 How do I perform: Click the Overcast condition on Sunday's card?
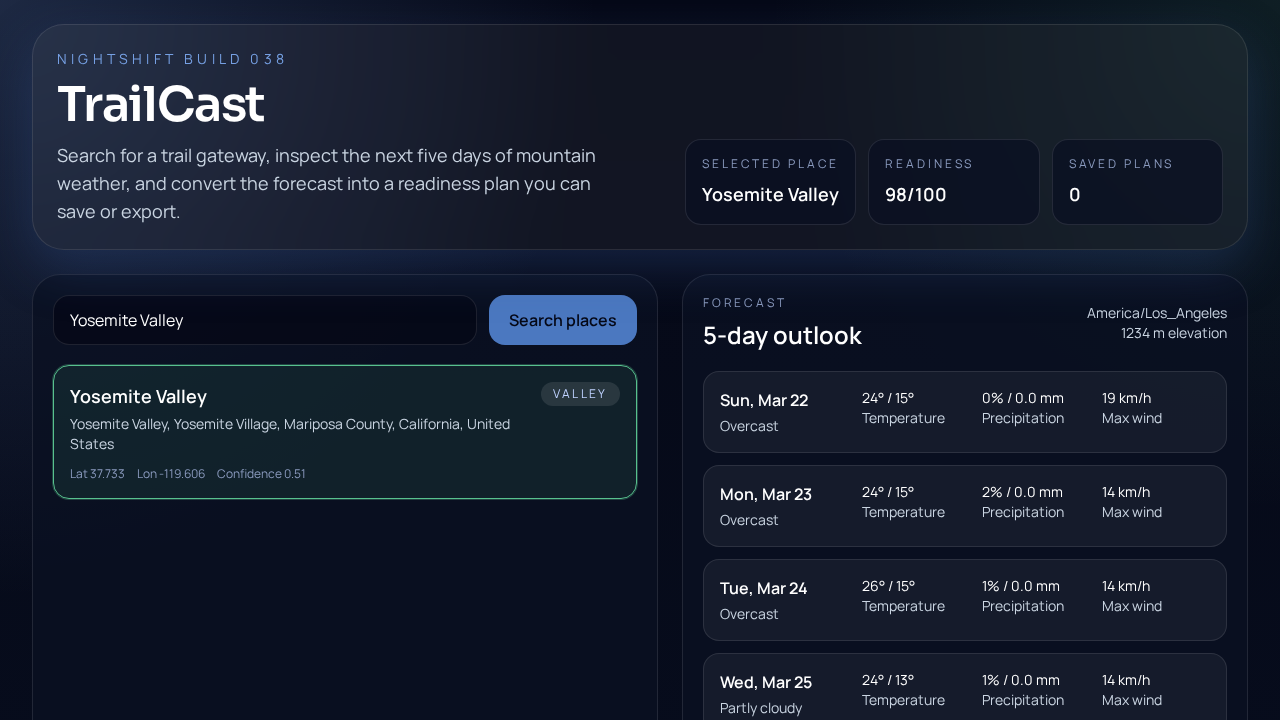point(748,426)
